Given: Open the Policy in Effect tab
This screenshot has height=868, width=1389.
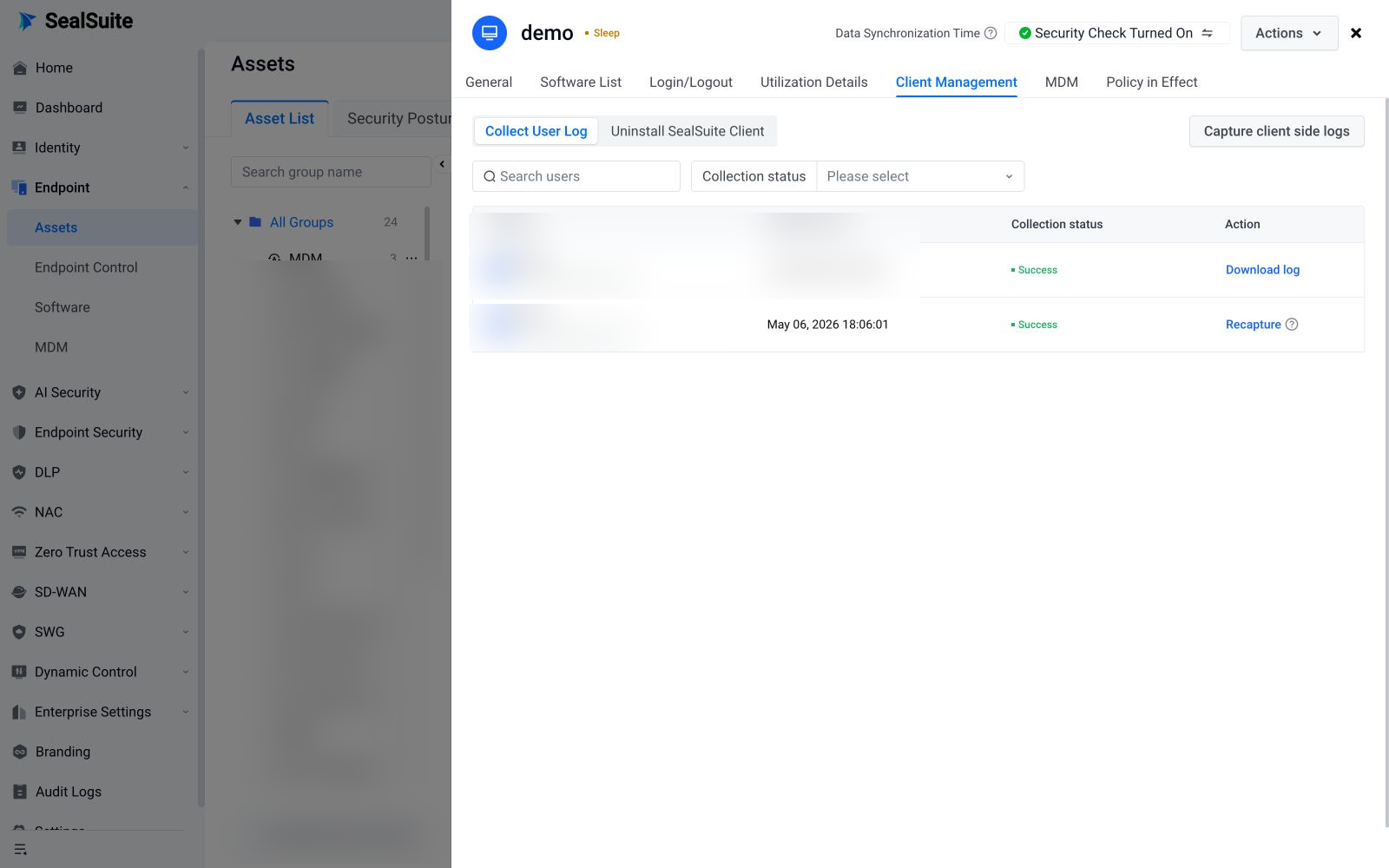Looking at the screenshot, I should pyautogui.click(x=1151, y=82).
